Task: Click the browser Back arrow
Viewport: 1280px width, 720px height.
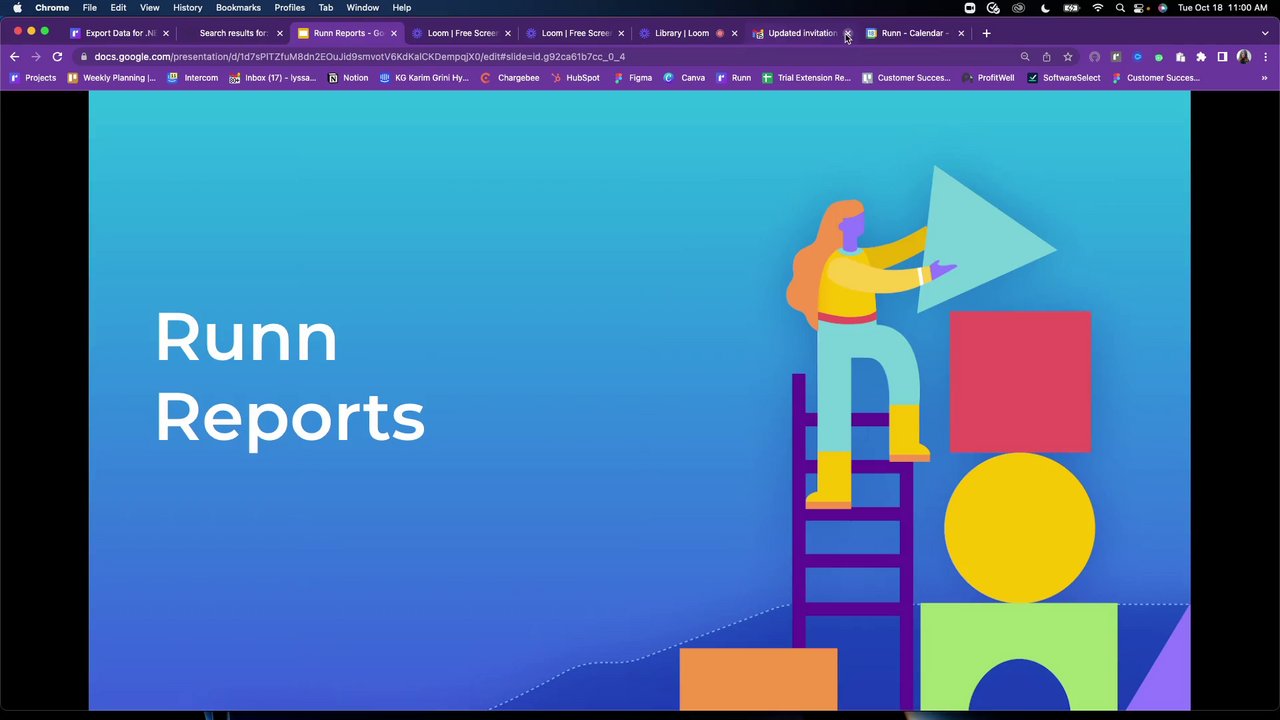Action: 14,57
